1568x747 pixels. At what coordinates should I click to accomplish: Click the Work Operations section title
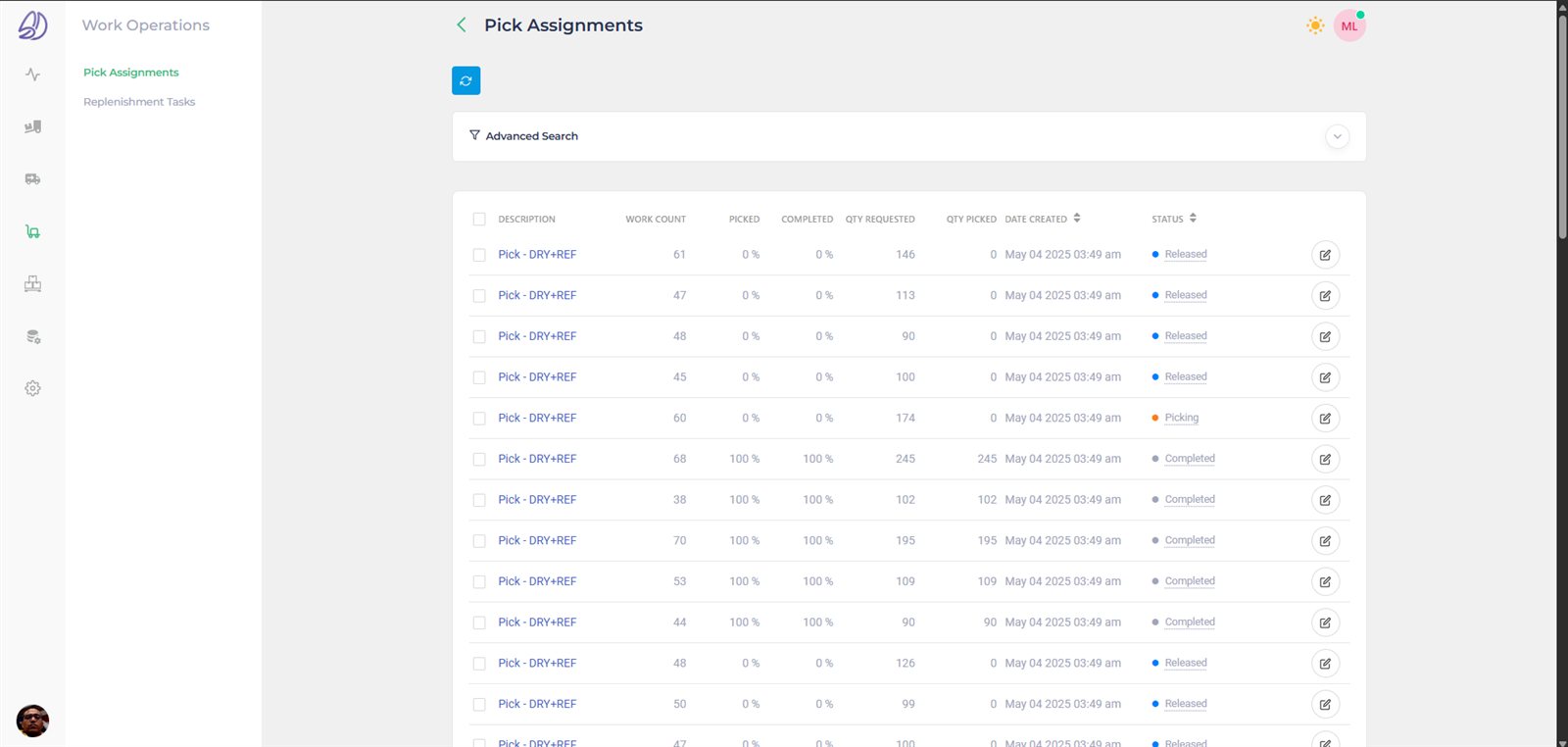(146, 25)
